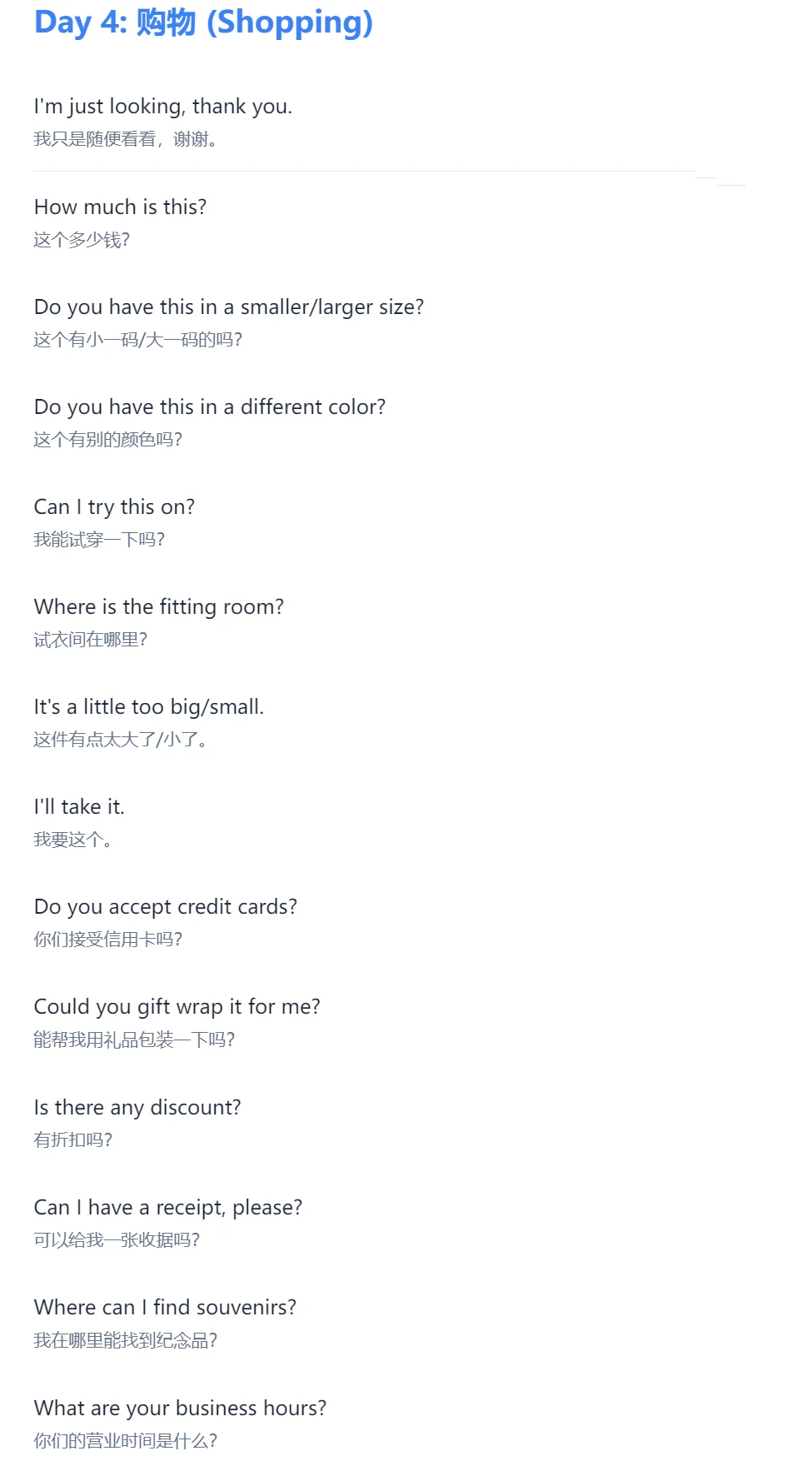Click 'It's a little too big/small.'
The width and height of the screenshot is (812, 1476).
[x=149, y=706]
